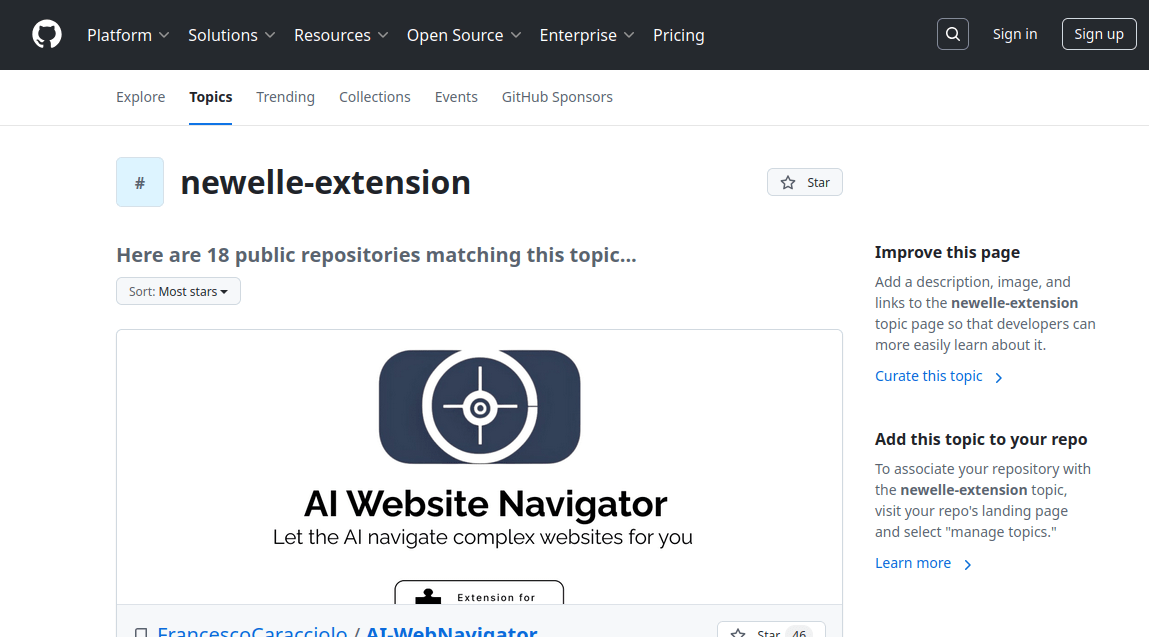This screenshot has width=1149, height=637.
Task: Click the GitHub logo in the header
Action: click(x=46, y=34)
